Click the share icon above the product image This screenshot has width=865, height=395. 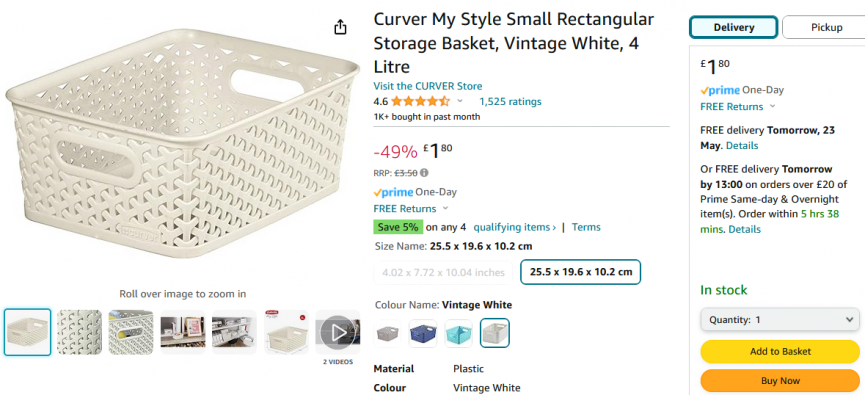[x=340, y=27]
